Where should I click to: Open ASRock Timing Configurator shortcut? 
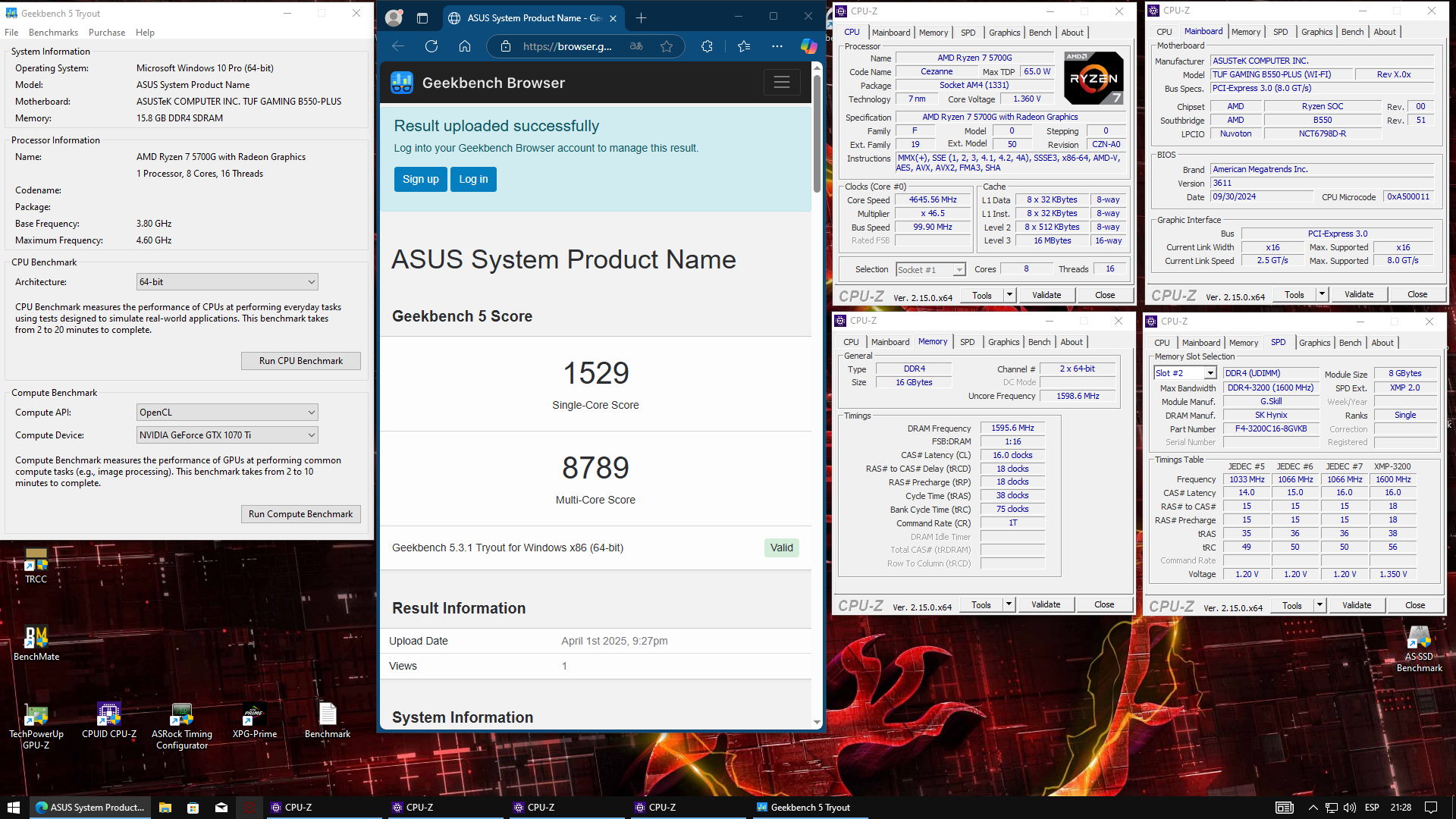pyautogui.click(x=181, y=726)
